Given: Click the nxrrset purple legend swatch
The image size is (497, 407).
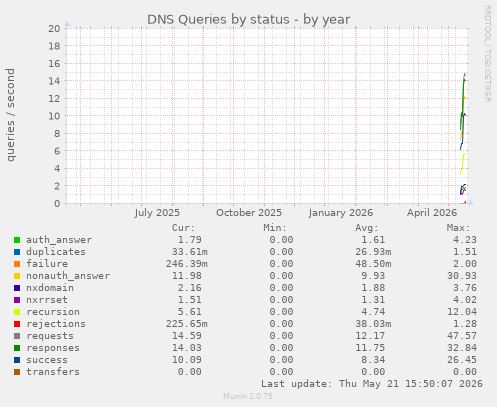Looking at the screenshot, I should 17,300.
